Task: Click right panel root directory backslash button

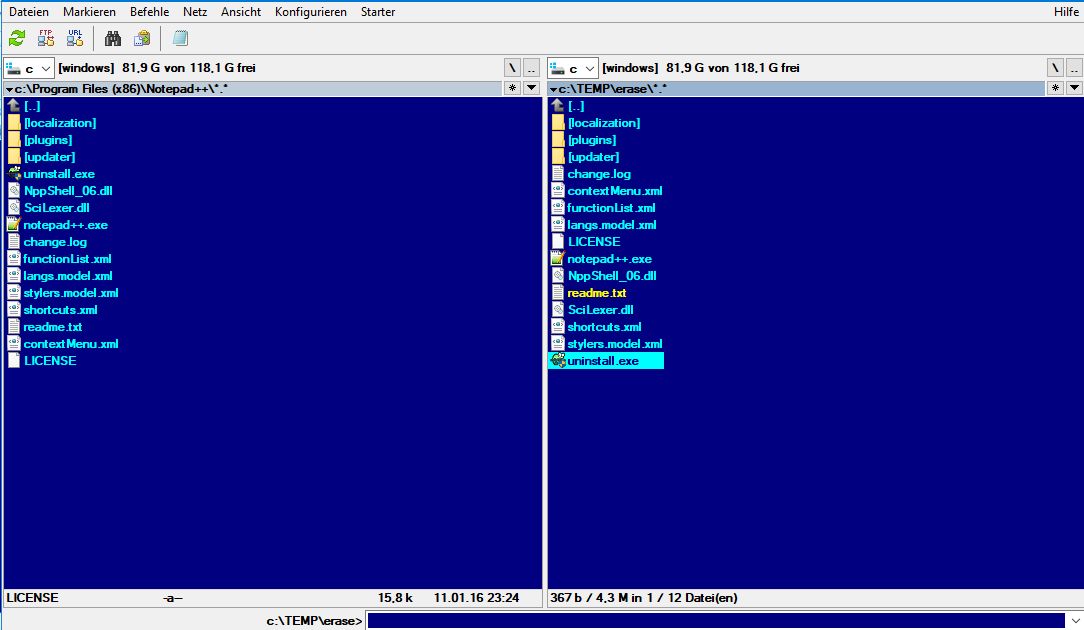Action: click(1055, 68)
